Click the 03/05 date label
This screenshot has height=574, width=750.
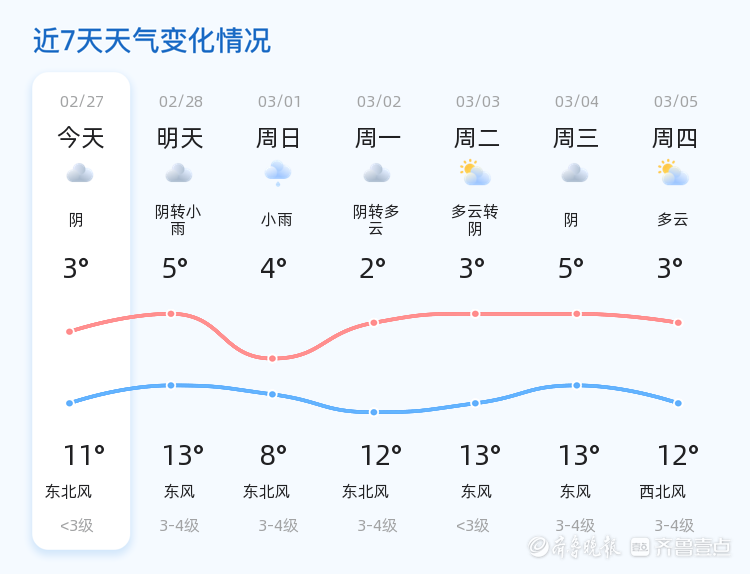click(x=676, y=102)
